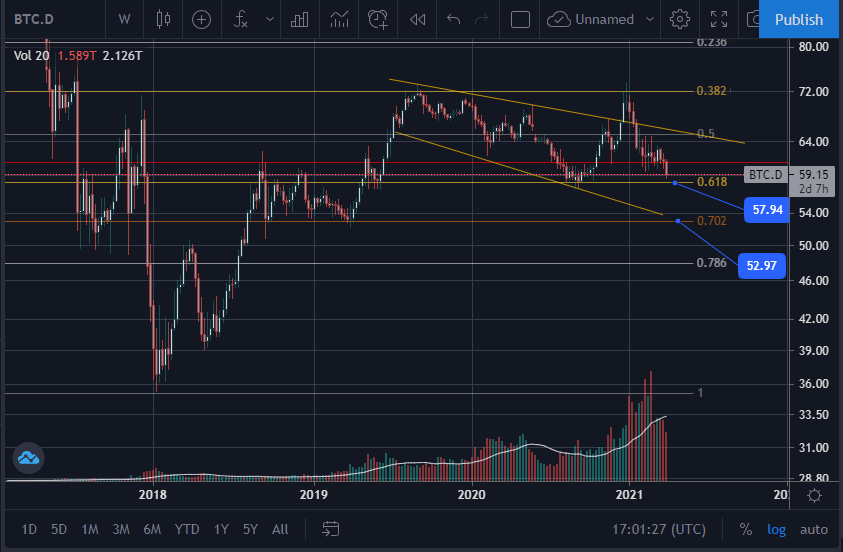Open timezone menu at 17:01:27 (UTC)
The height and width of the screenshot is (552, 843).
pos(659,529)
